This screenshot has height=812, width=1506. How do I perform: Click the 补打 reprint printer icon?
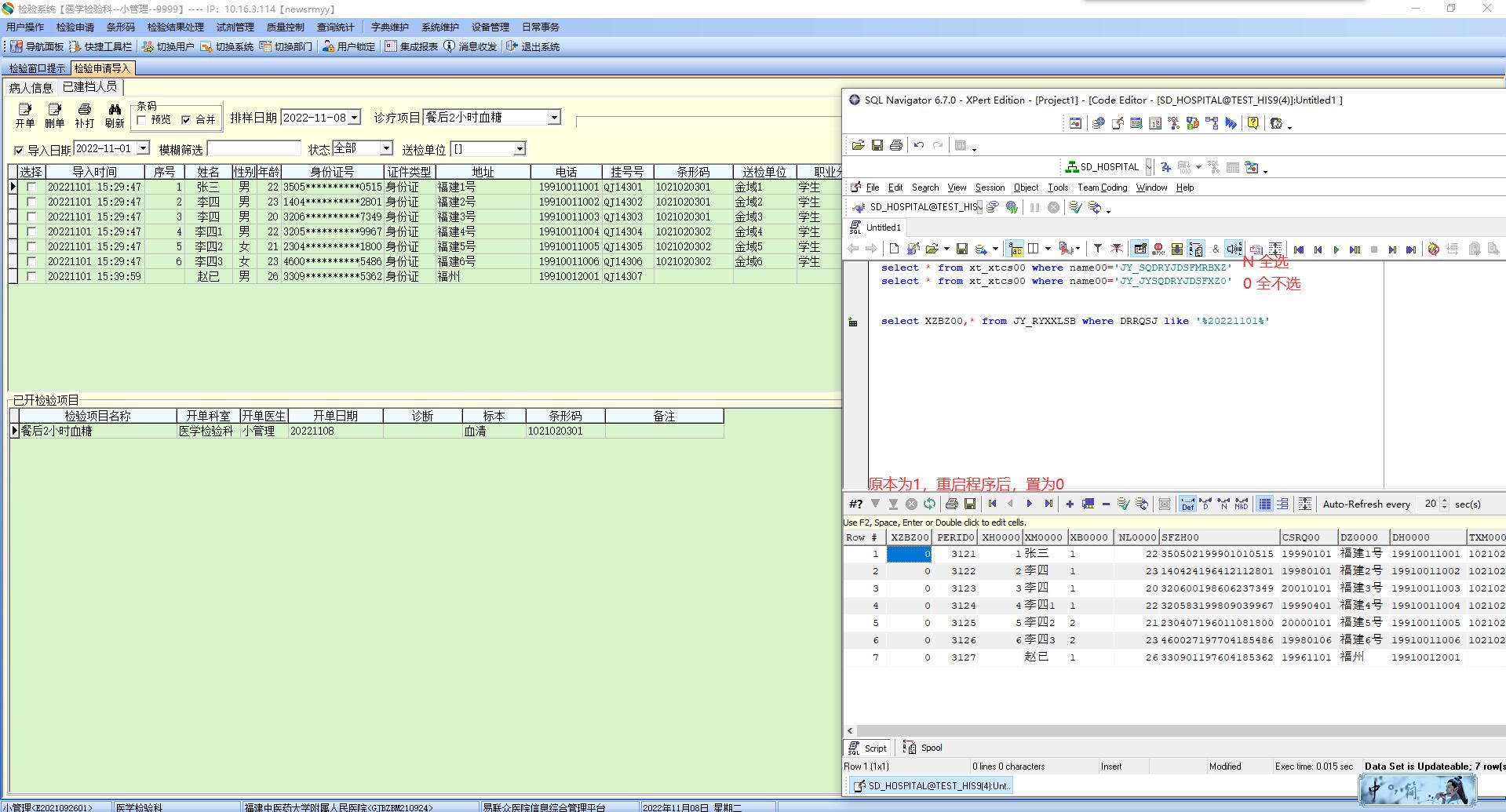click(84, 115)
